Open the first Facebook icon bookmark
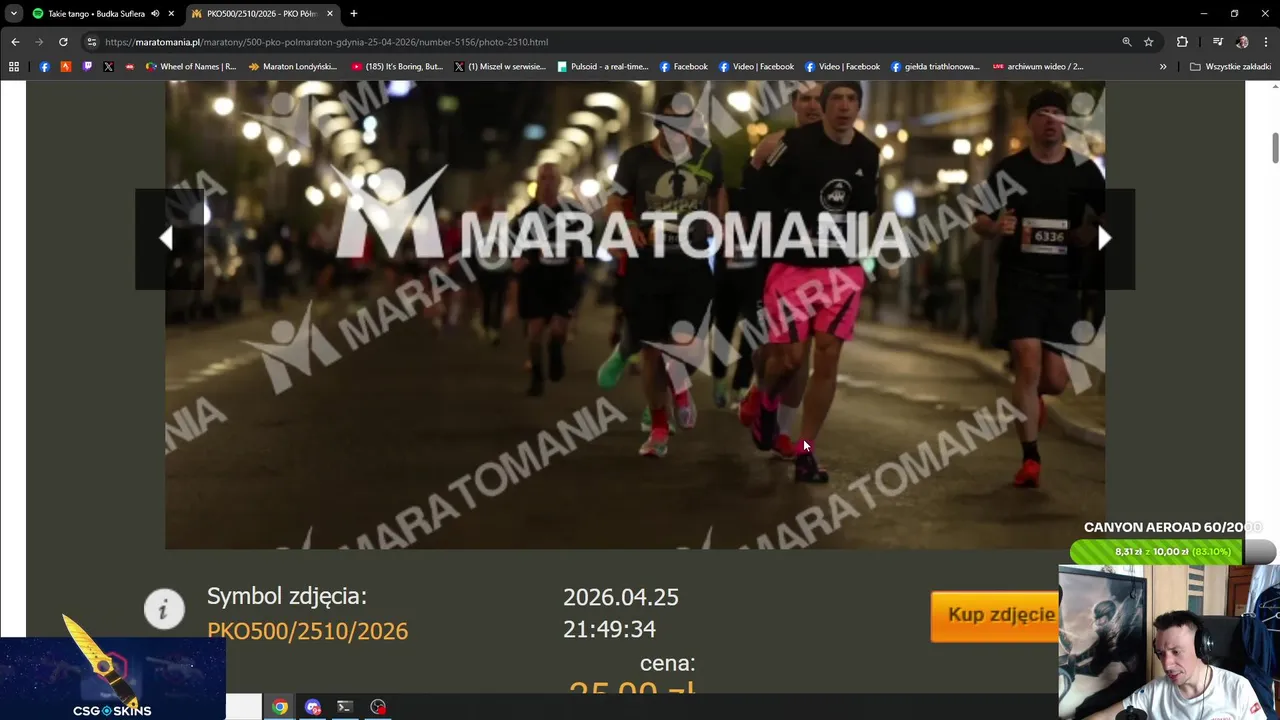Image resolution: width=1280 pixels, height=720 pixels. pyautogui.click(x=44, y=67)
